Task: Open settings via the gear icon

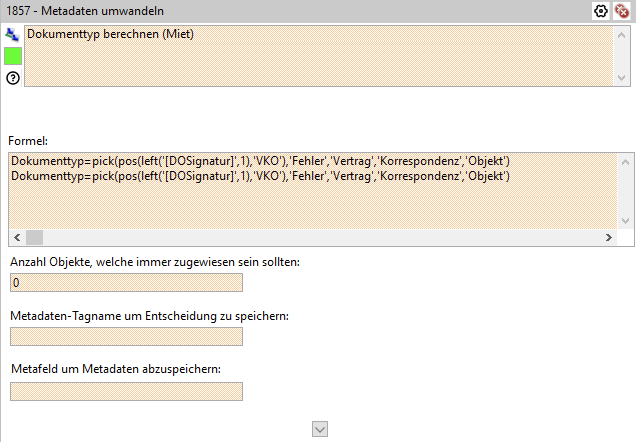Action: [x=601, y=11]
